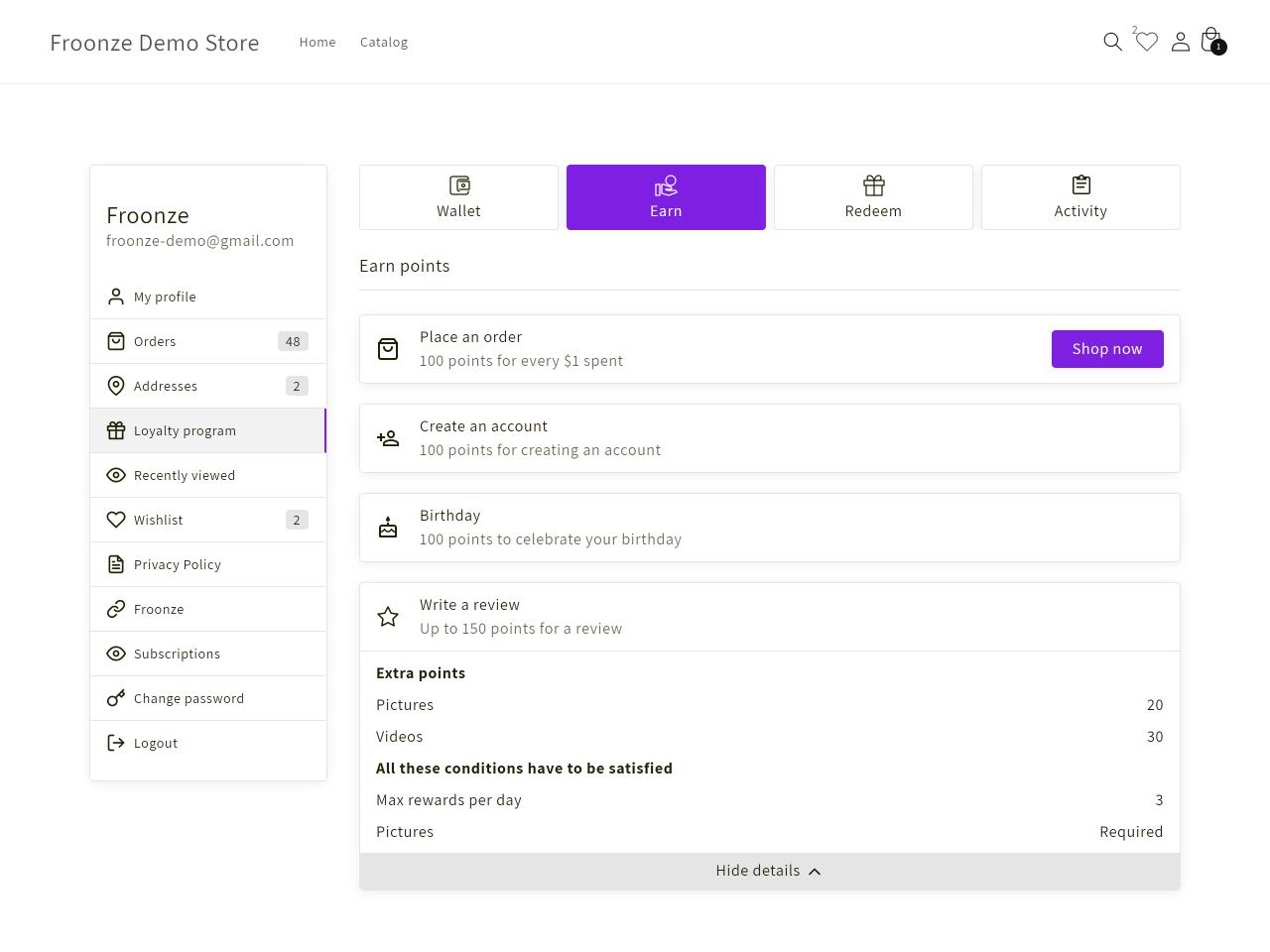Click the Birthday earning card
Image resolution: width=1270 pixels, height=952 pixels.
(x=770, y=528)
